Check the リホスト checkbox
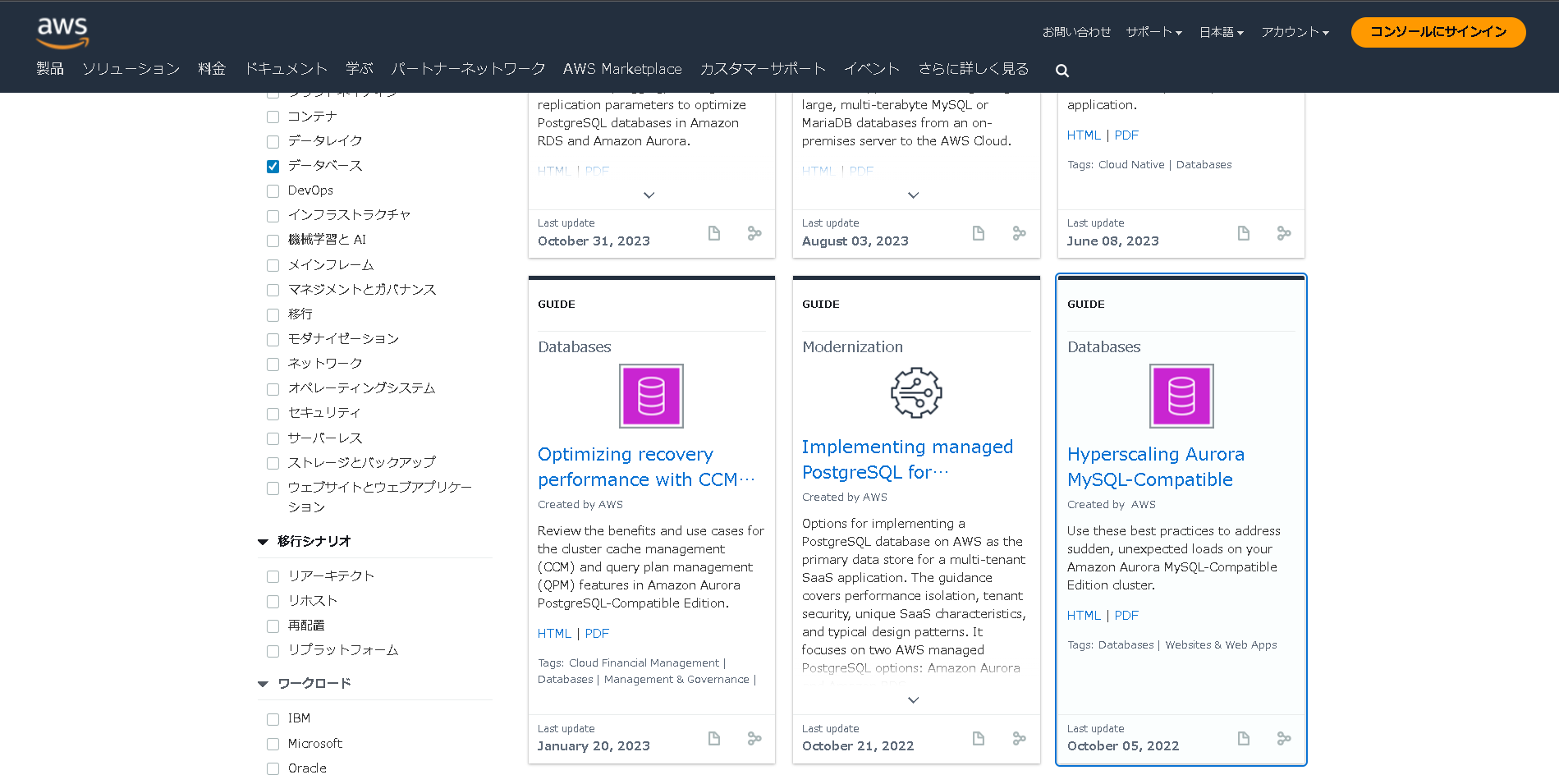Image resolution: width=1559 pixels, height=784 pixels. tap(273, 602)
